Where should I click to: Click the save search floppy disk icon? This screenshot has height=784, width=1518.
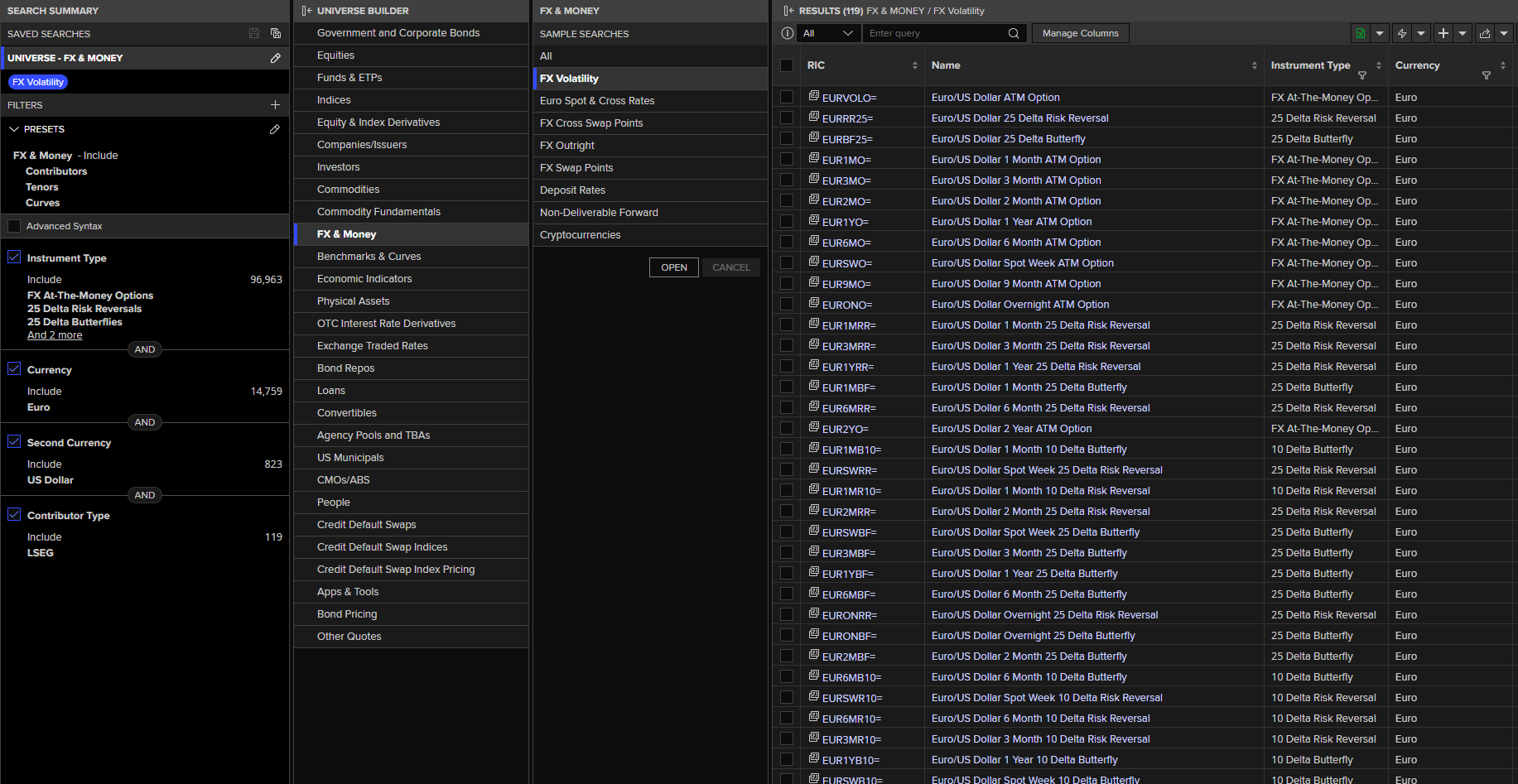pos(254,33)
